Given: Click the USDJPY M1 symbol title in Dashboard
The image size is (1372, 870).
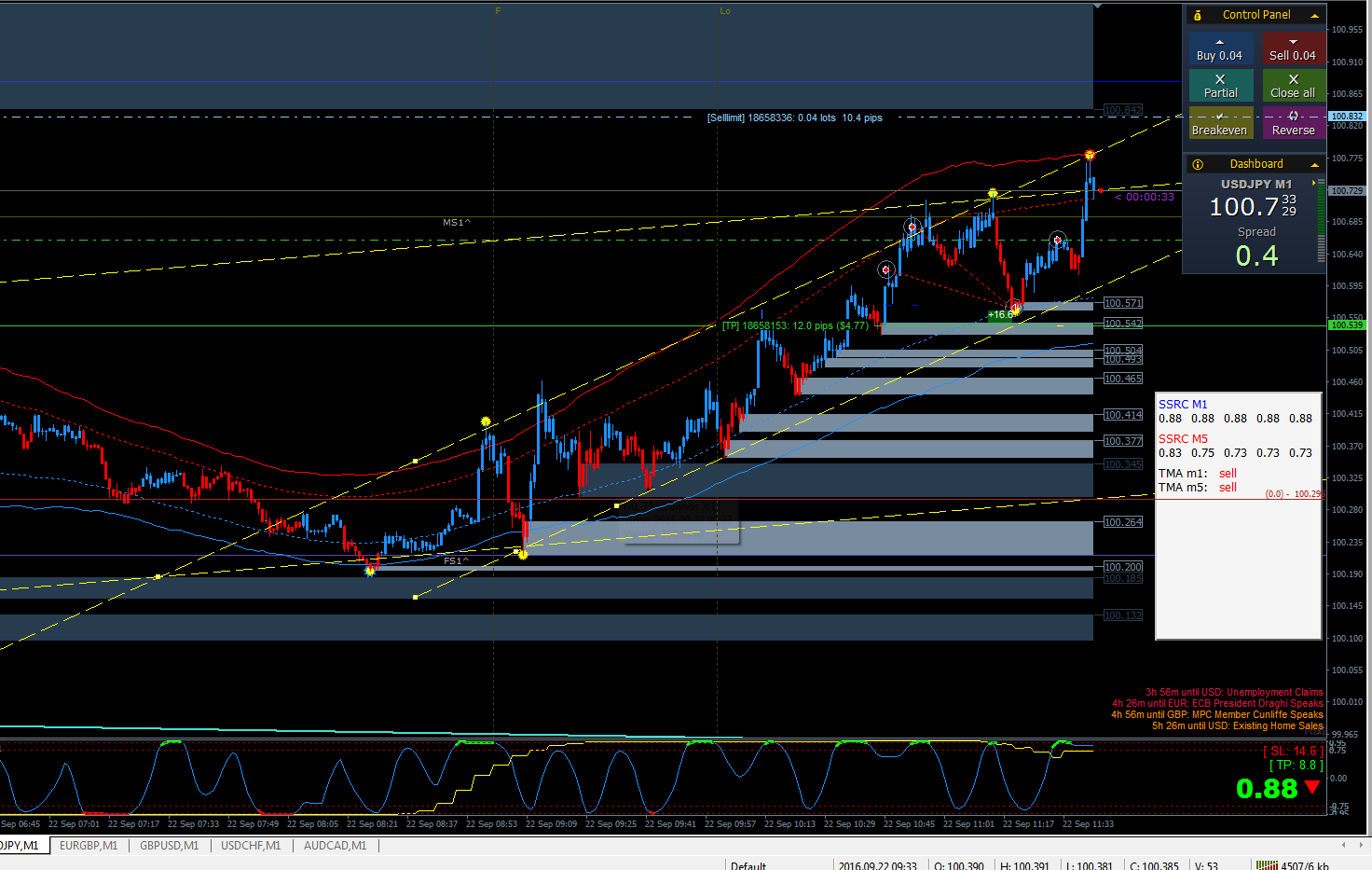Looking at the screenshot, I should [1255, 184].
